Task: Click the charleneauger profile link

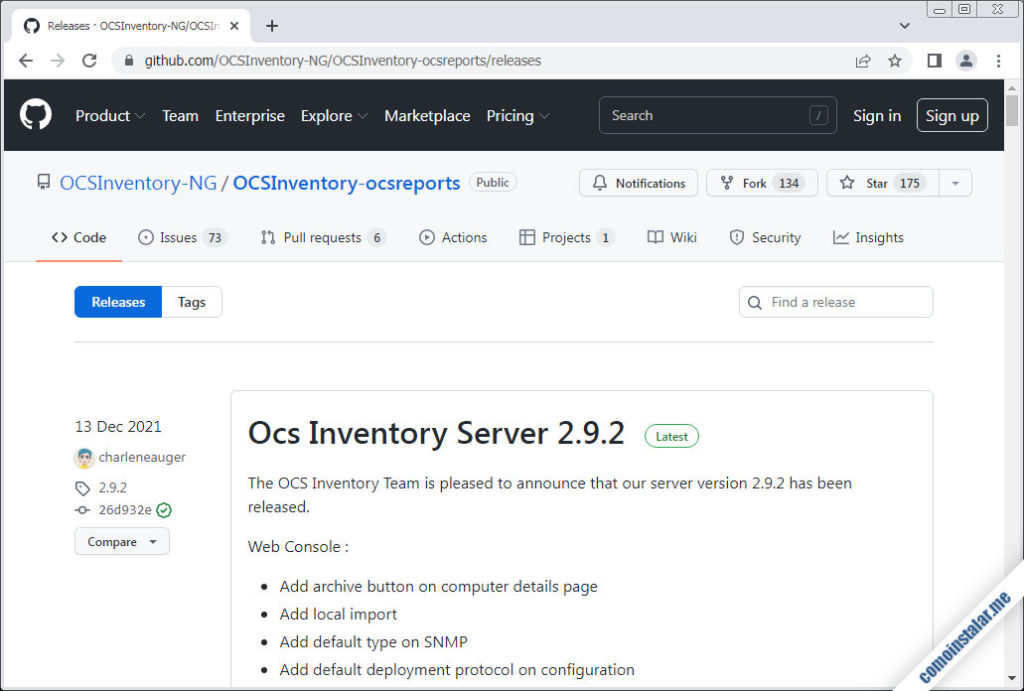Action: click(x=141, y=457)
